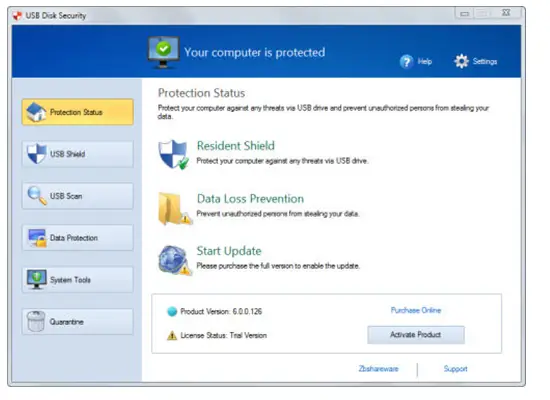Click the Protection Status house icon
Image resolution: width=550 pixels, height=400 pixels.
[36, 112]
